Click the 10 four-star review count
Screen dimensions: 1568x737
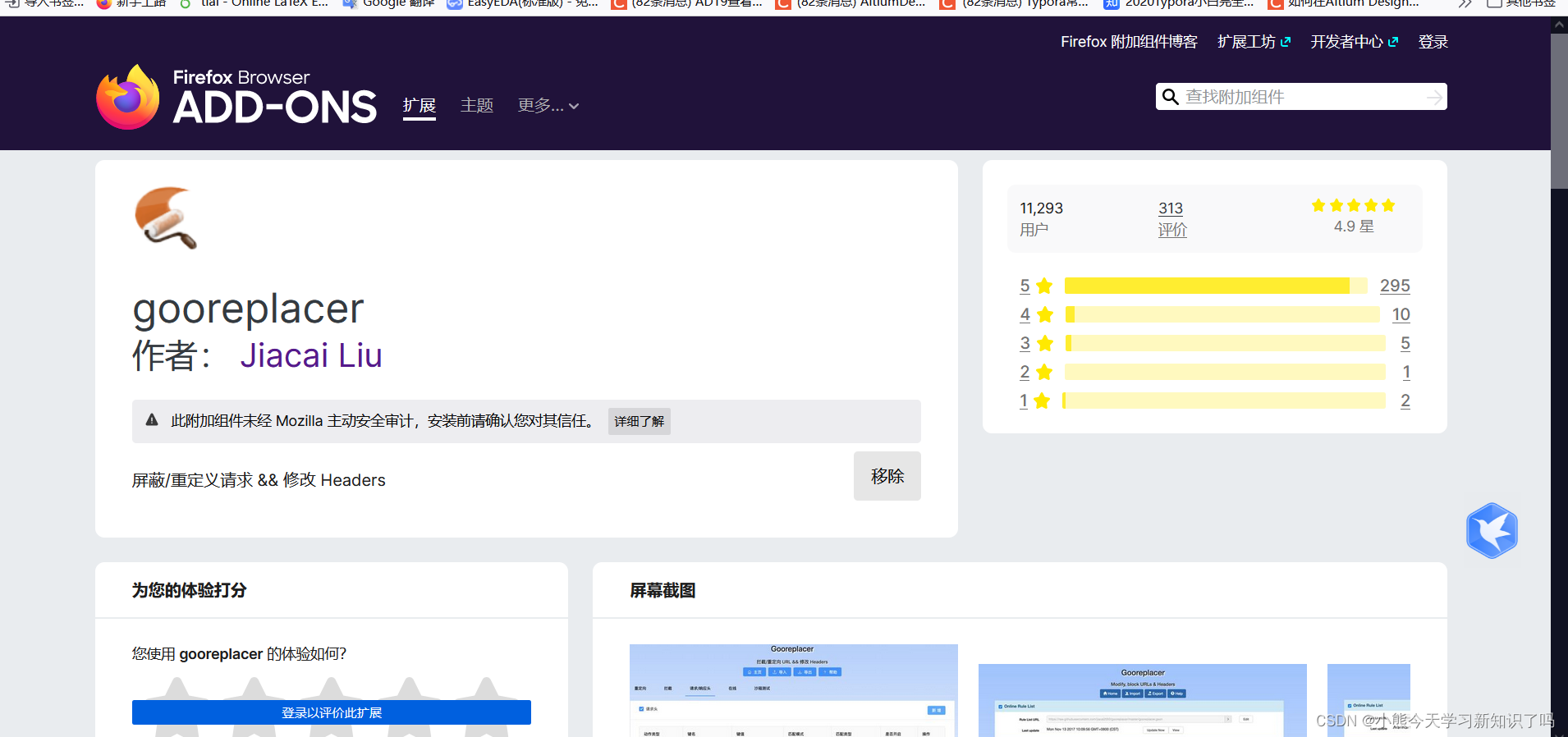point(1401,314)
